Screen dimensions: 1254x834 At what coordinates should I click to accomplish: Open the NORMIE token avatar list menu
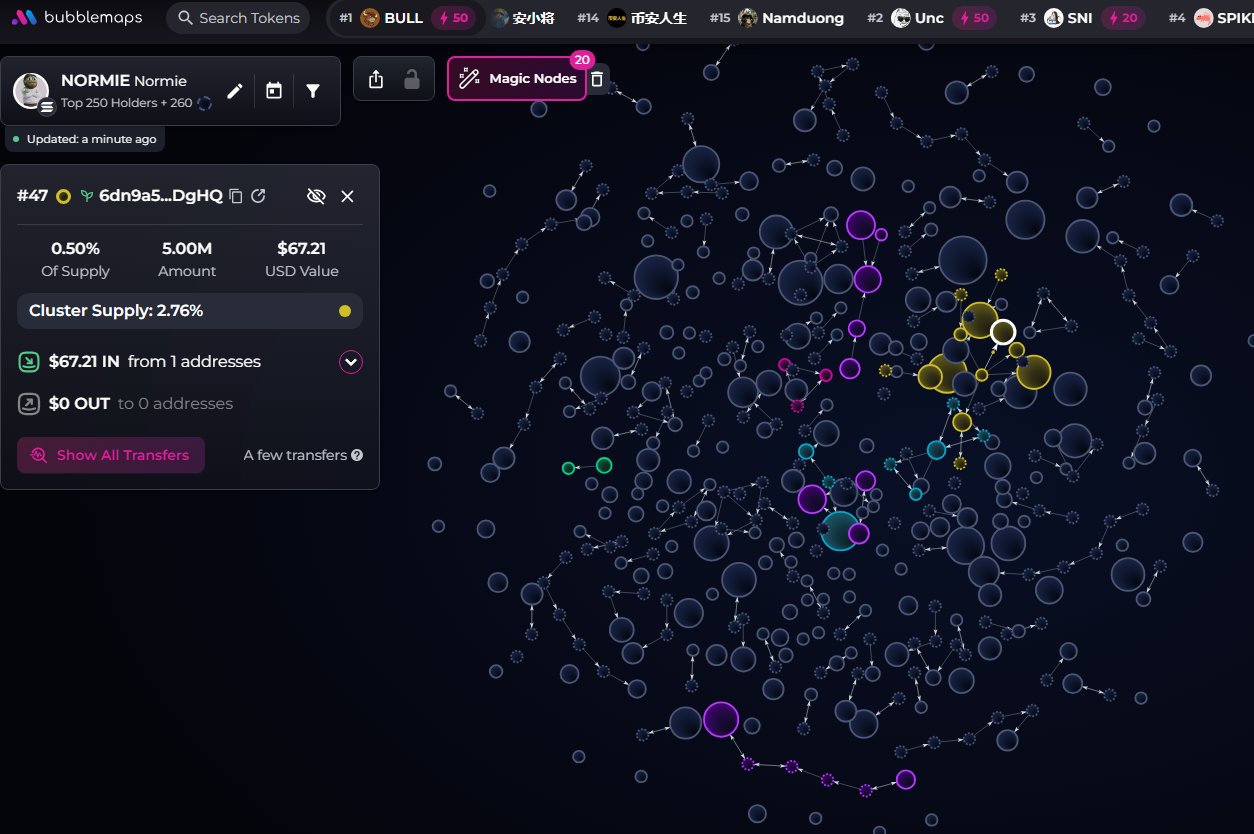[46, 108]
